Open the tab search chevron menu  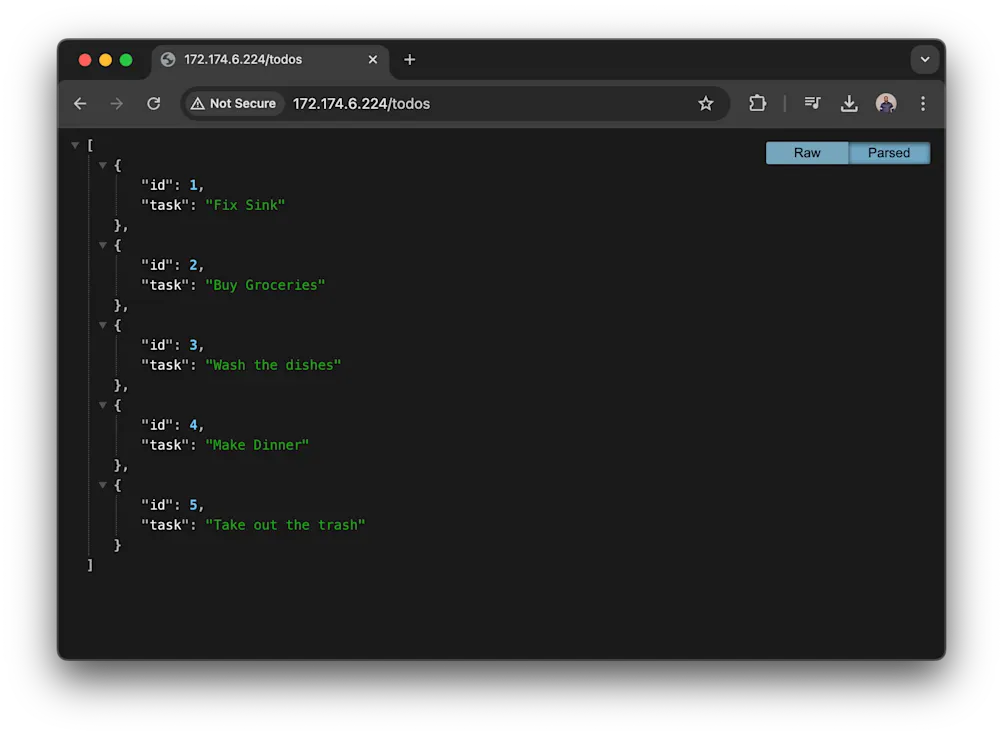pos(924,60)
